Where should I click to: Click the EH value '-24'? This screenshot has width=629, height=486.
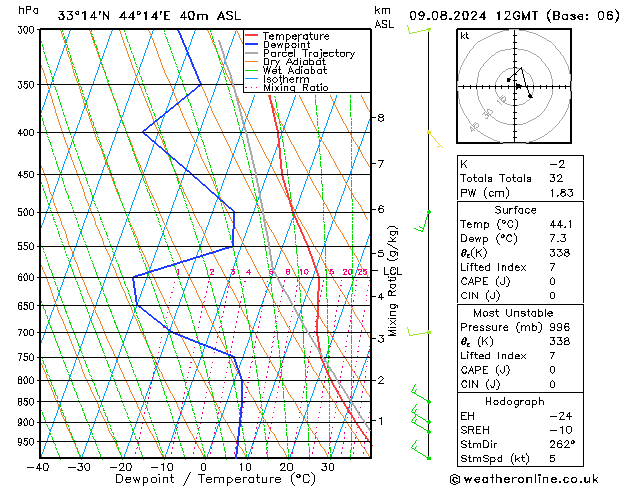pos(561,416)
